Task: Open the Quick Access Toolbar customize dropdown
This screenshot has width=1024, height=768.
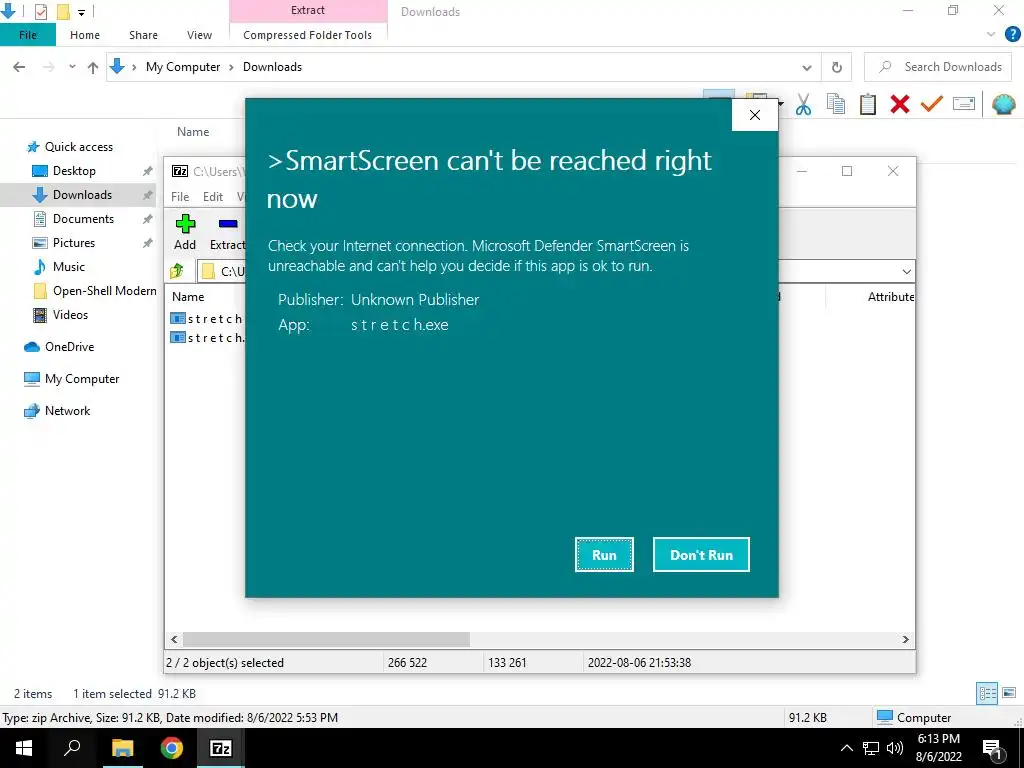Action: click(x=81, y=12)
